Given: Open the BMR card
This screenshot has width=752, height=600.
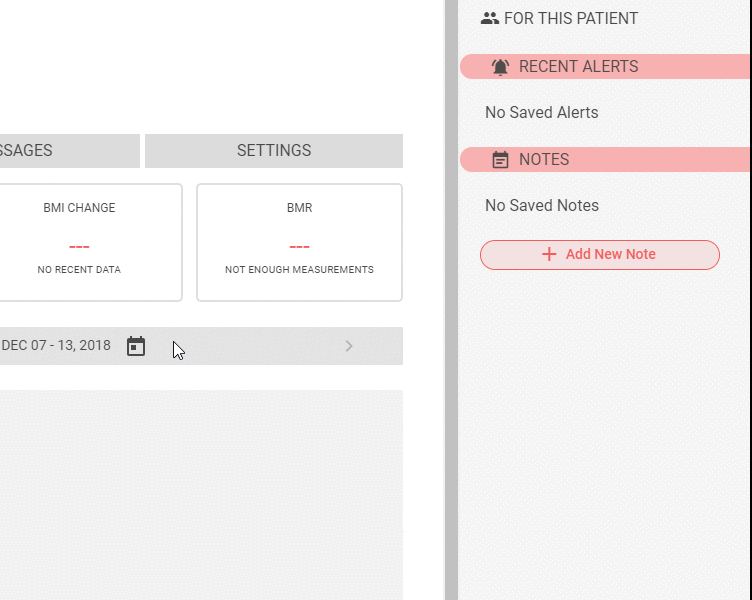Looking at the screenshot, I should 299,242.
